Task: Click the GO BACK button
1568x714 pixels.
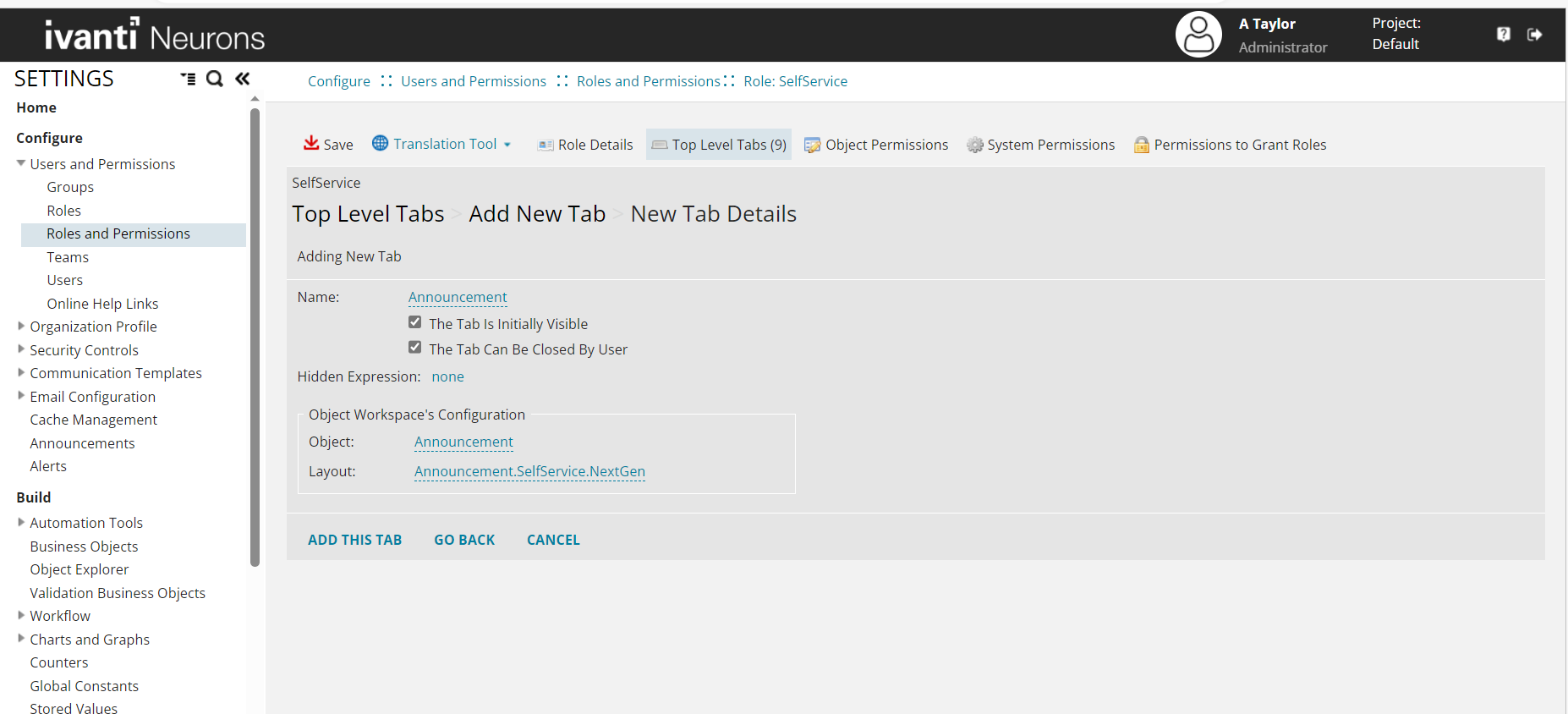Action: pyautogui.click(x=464, y=540)
